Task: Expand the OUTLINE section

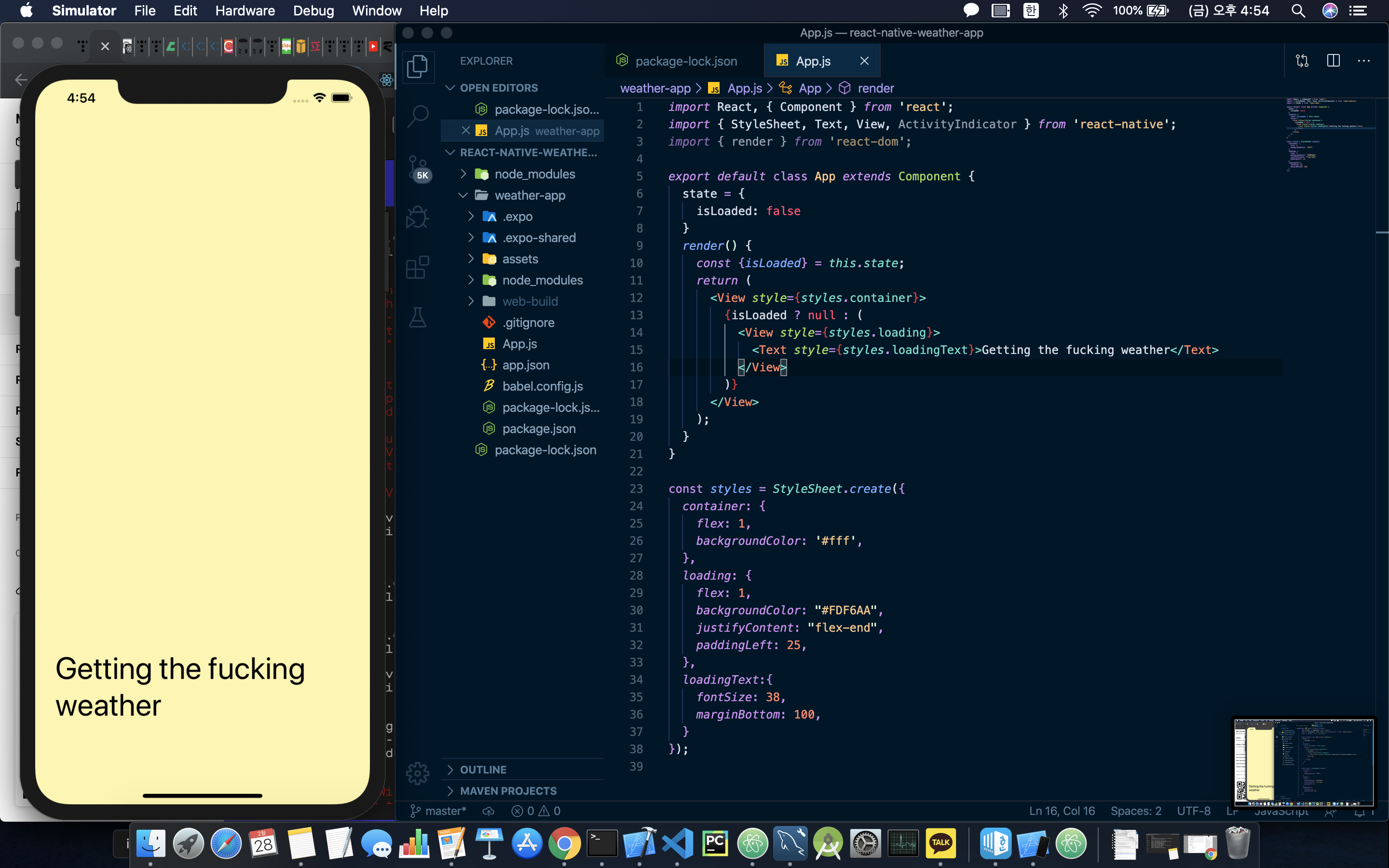Action: (x=483, y=769)
